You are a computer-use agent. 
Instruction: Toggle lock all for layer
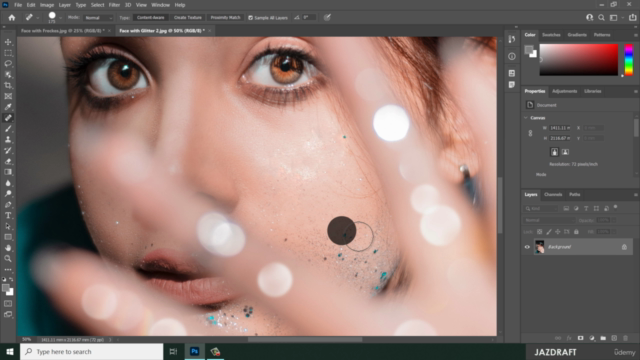(x=576, y=231)
